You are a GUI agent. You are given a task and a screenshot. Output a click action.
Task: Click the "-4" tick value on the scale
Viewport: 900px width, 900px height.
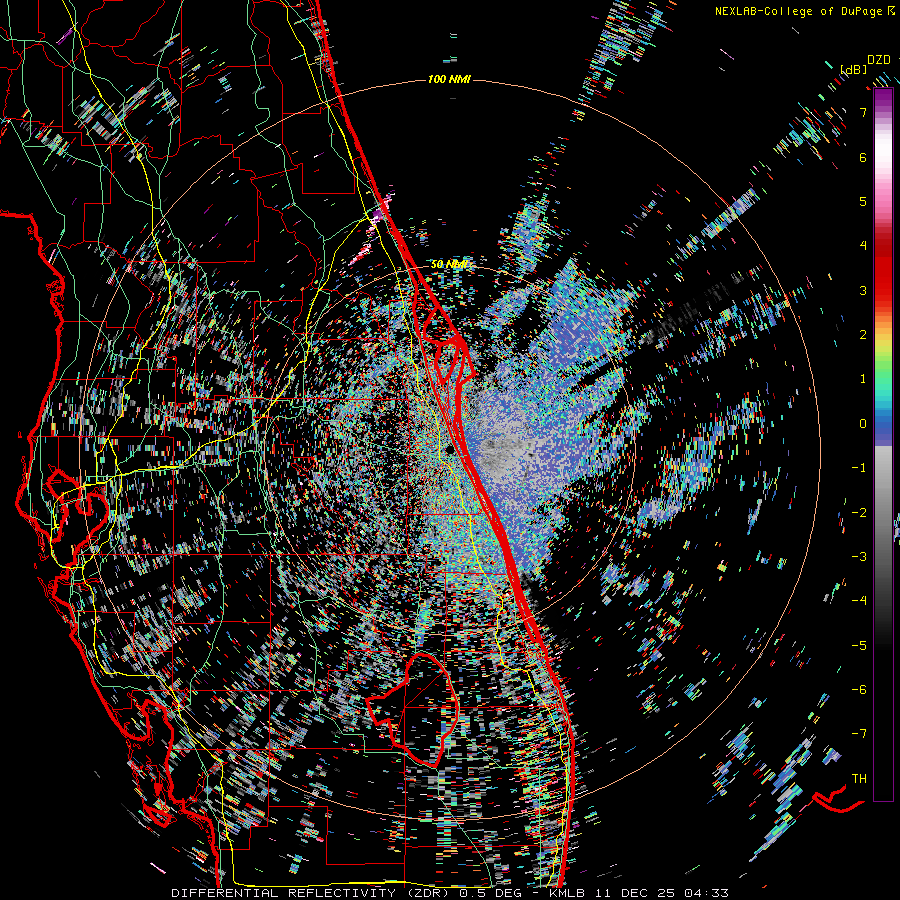pyautogui.click(x=859, y=601)
